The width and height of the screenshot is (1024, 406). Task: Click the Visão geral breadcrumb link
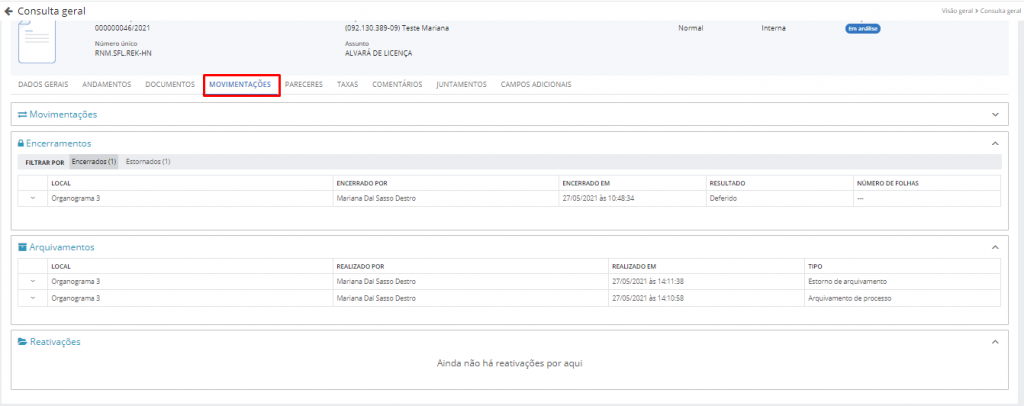956,10
